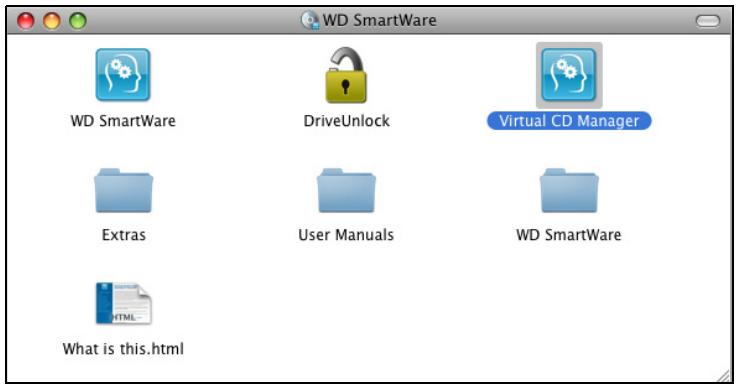
Task: Toggle the toolbar with the pill button
Action: (x=708, y=21)
